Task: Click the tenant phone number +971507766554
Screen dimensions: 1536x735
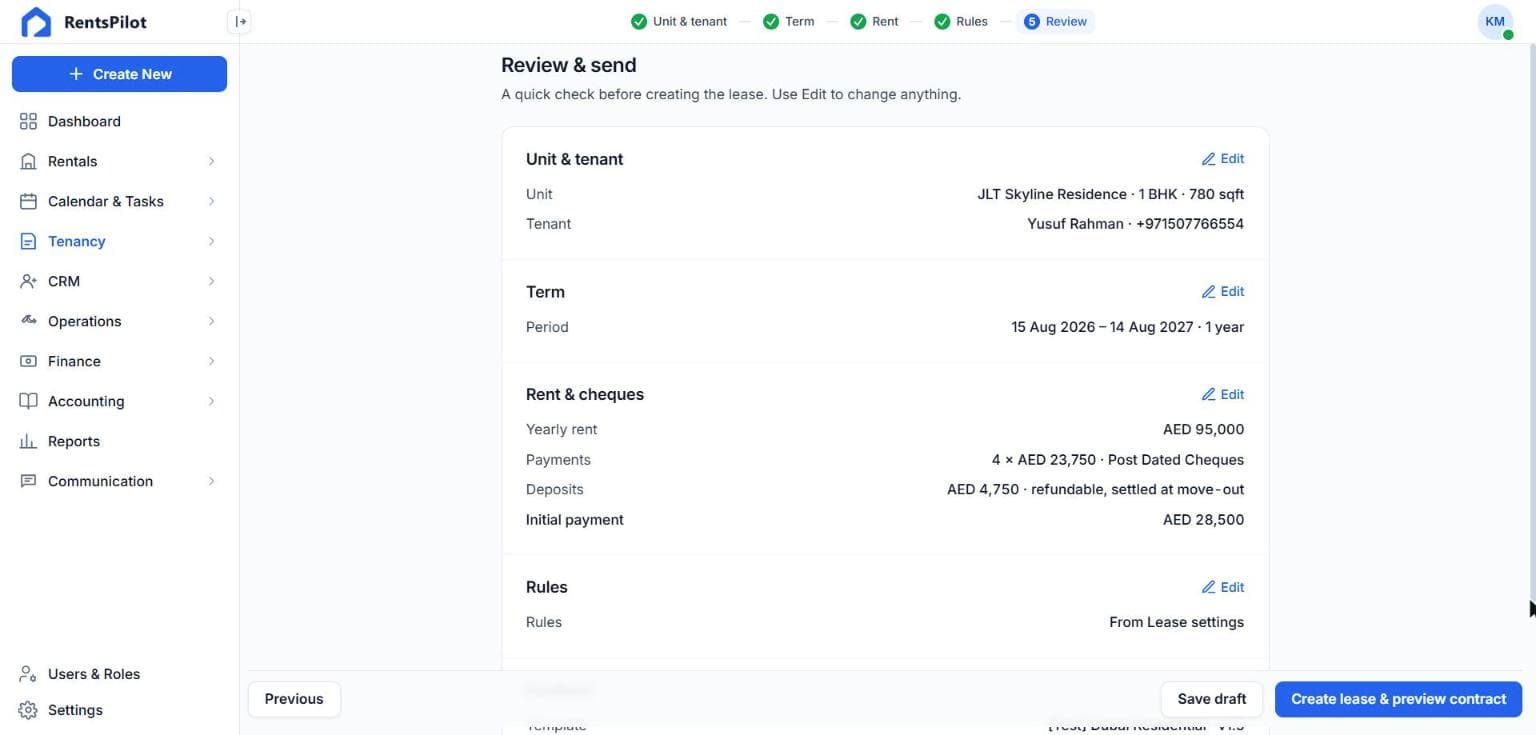Action: 1190,224
